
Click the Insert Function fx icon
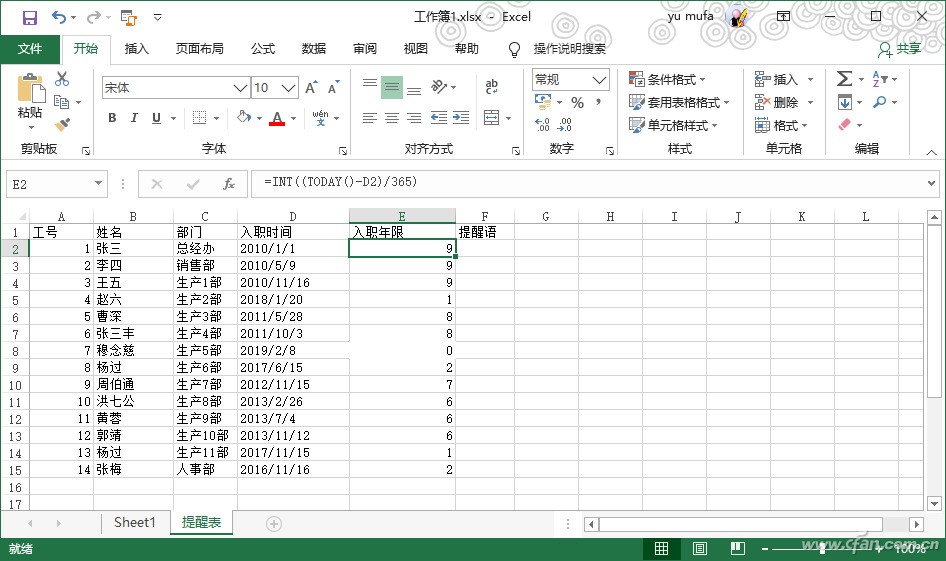pos(229,184)
